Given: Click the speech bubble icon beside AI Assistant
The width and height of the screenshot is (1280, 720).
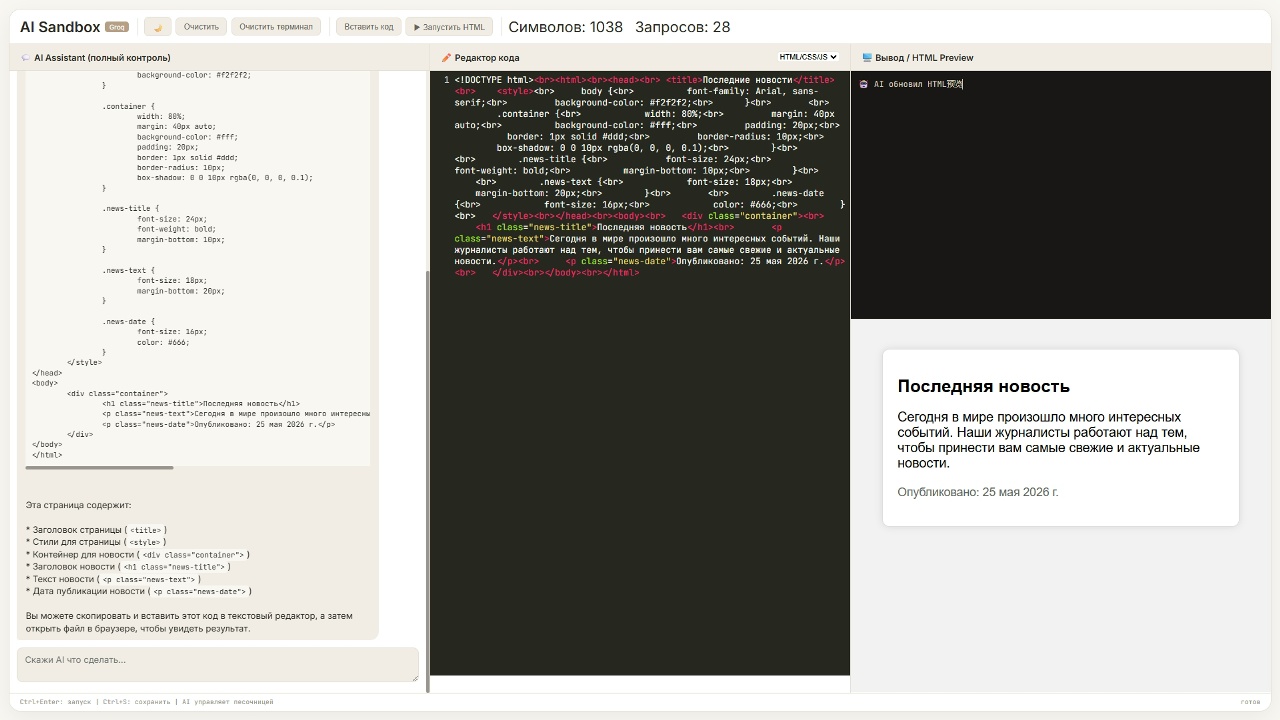Looking at the screenshot, I should click(25, 58).
